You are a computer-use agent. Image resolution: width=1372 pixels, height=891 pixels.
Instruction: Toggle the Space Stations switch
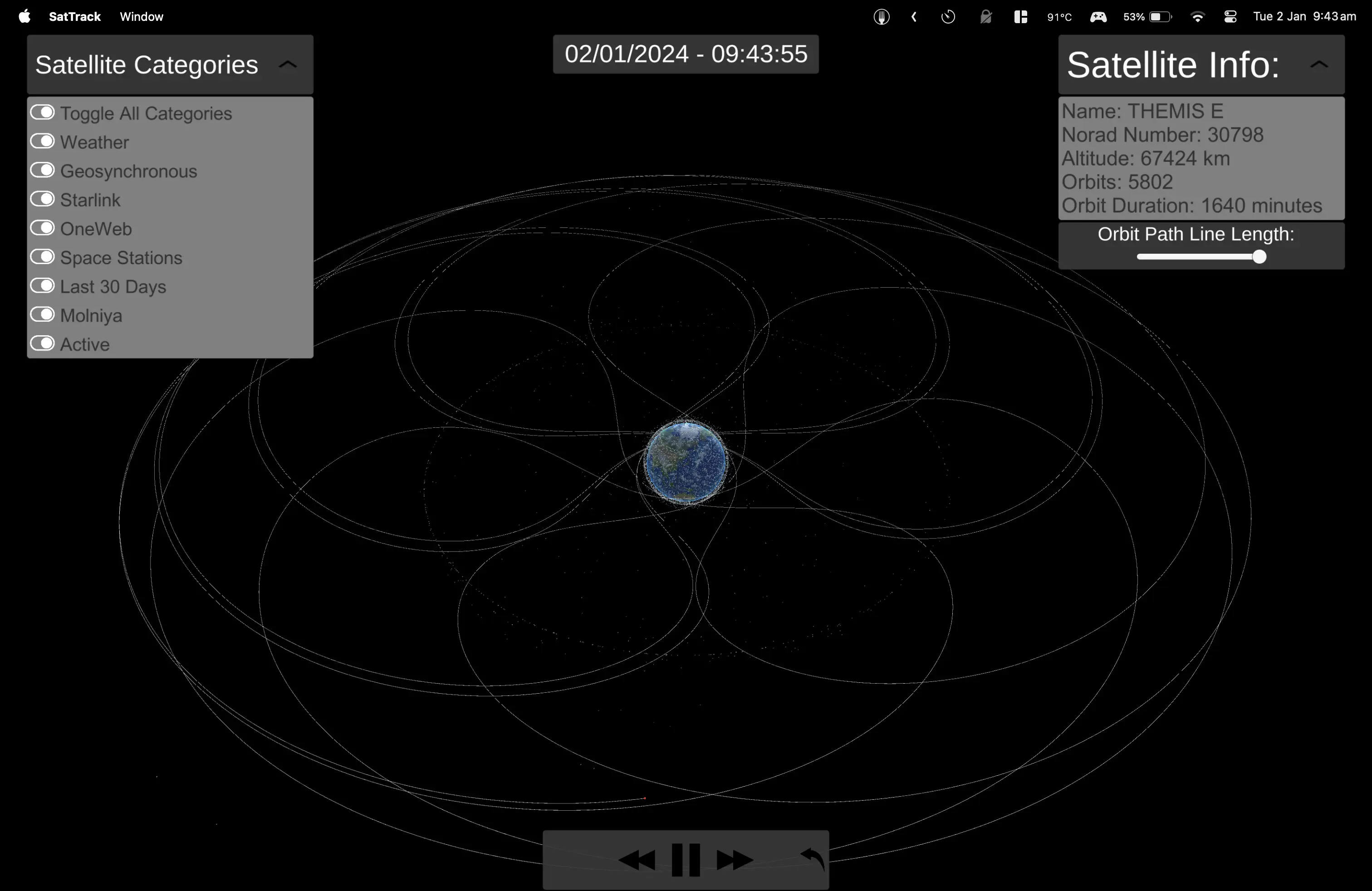pyautogui.click(x=43, y=256)
